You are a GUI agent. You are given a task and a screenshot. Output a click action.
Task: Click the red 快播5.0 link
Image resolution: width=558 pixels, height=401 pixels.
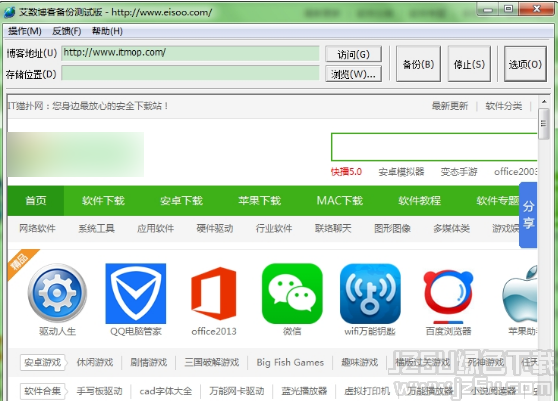coord(346,172)
